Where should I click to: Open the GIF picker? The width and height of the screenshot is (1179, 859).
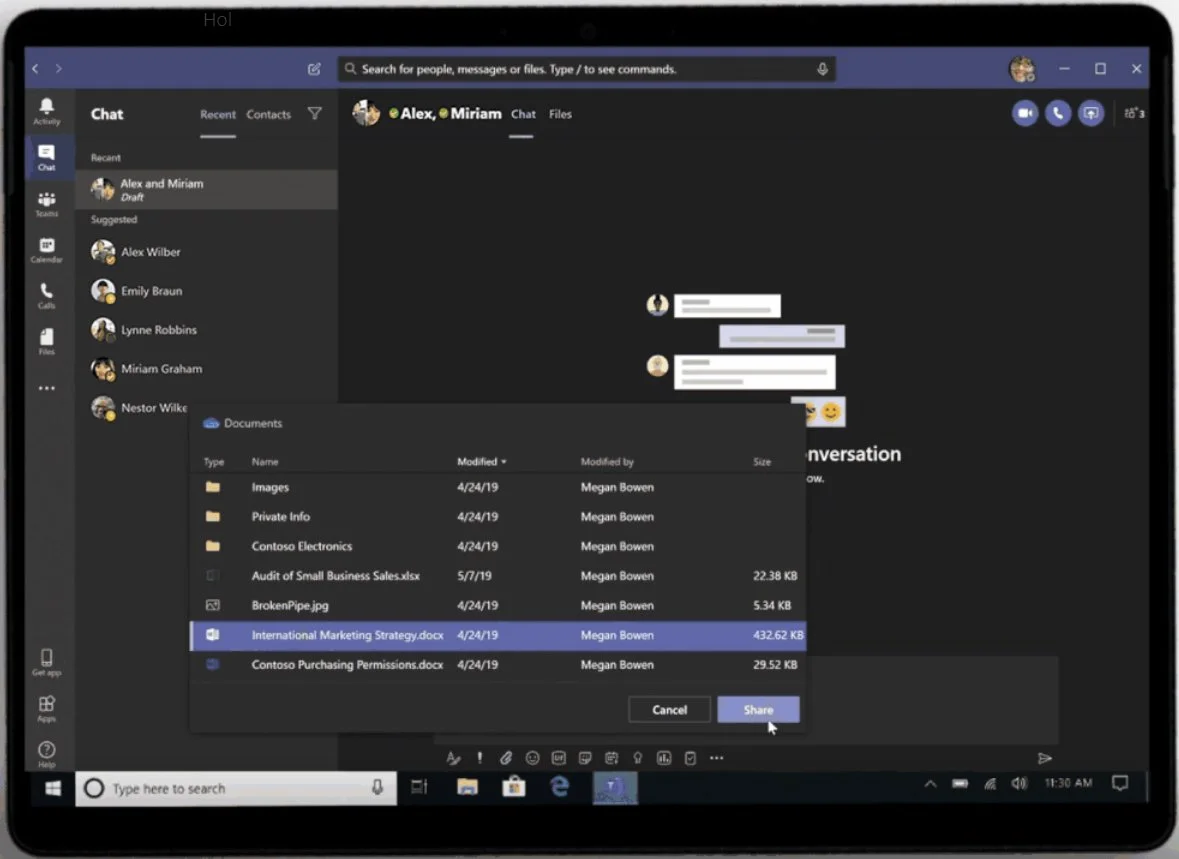(x=558, y=758)
